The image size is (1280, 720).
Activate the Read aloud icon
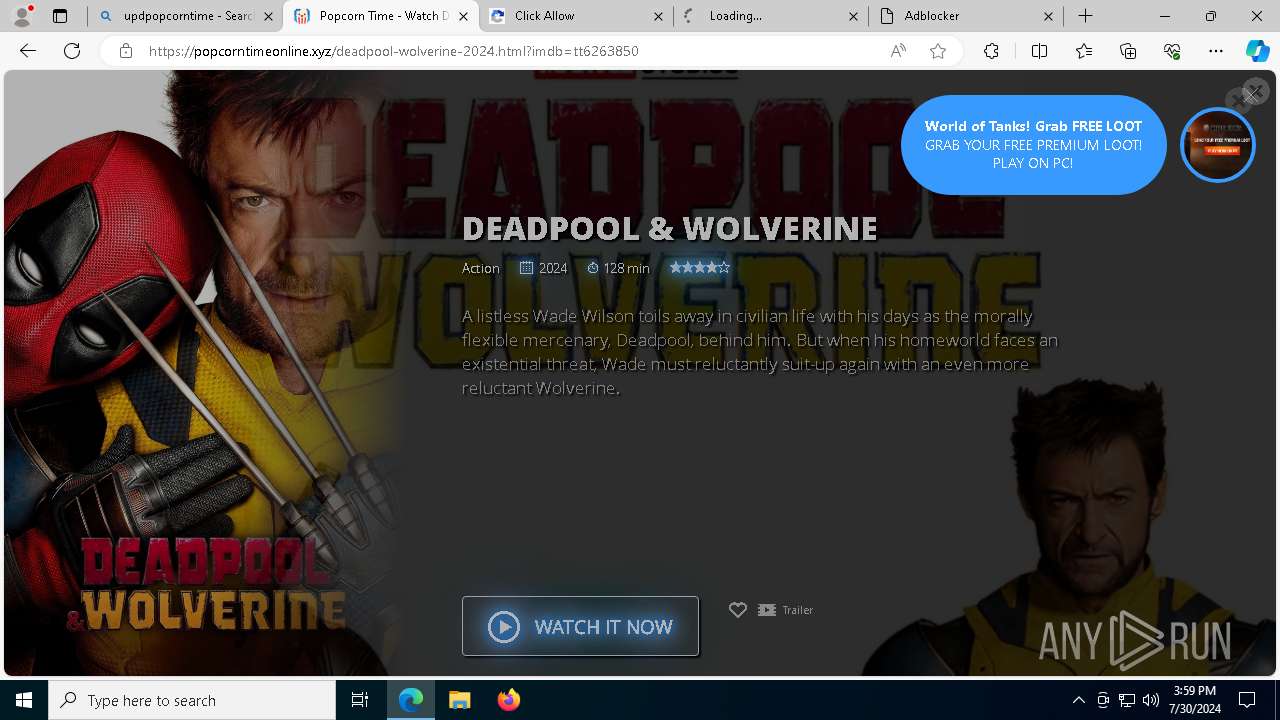coord(898,51)
